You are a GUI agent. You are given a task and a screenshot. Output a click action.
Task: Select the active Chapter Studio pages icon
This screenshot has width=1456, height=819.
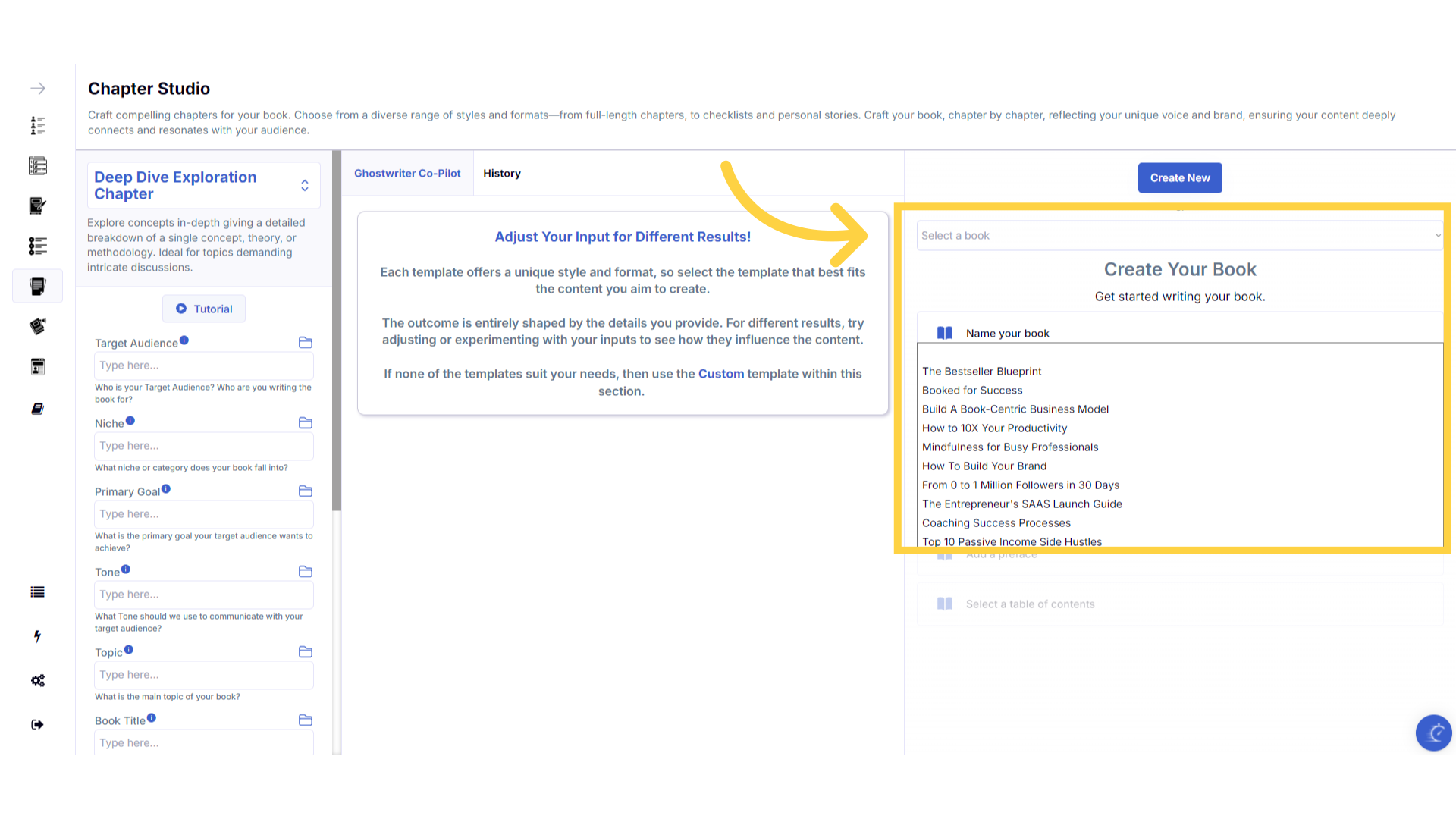coord(38,286)
